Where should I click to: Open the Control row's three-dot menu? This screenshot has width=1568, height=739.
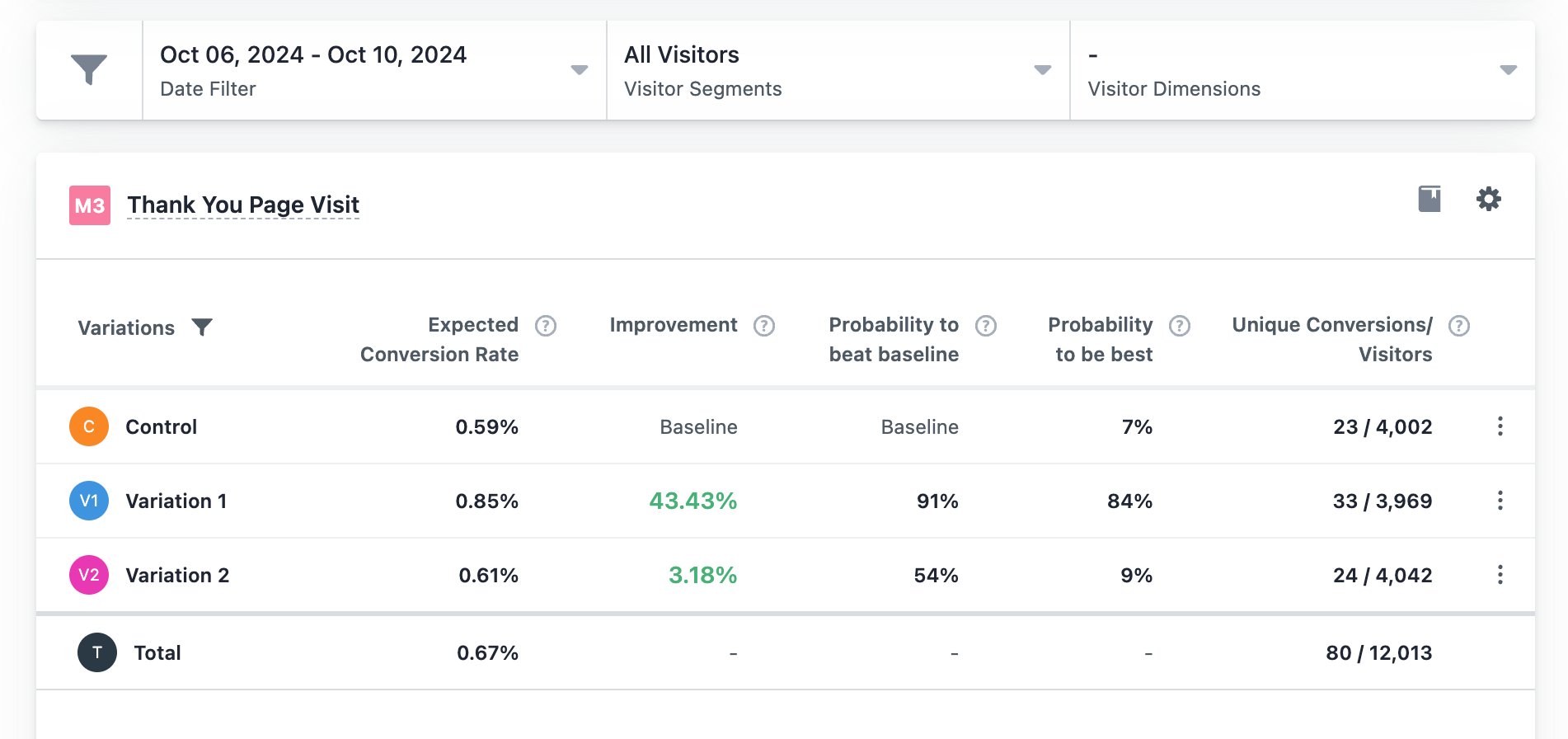(1500, 426)
